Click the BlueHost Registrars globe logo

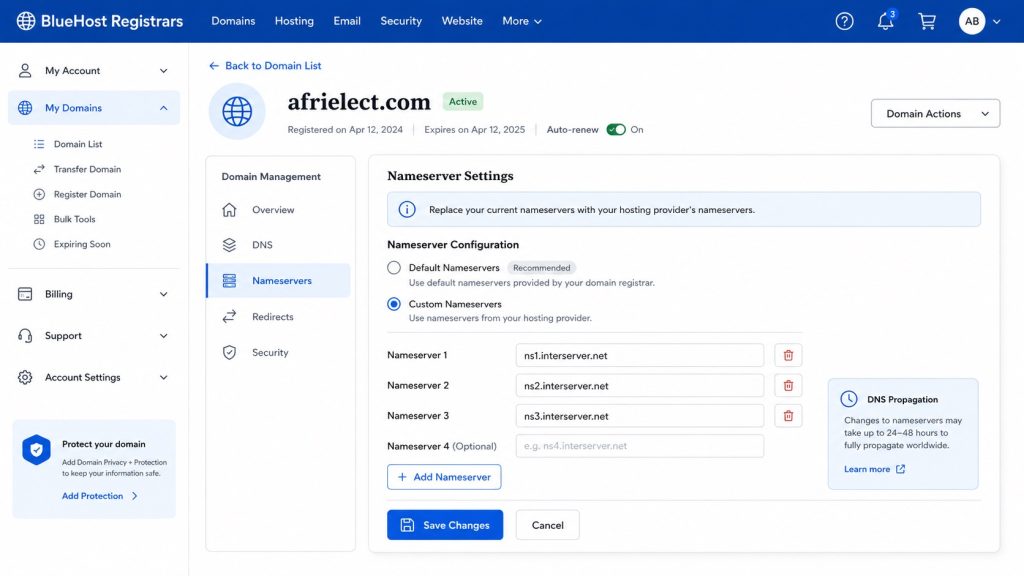click(x=26, y=21)
